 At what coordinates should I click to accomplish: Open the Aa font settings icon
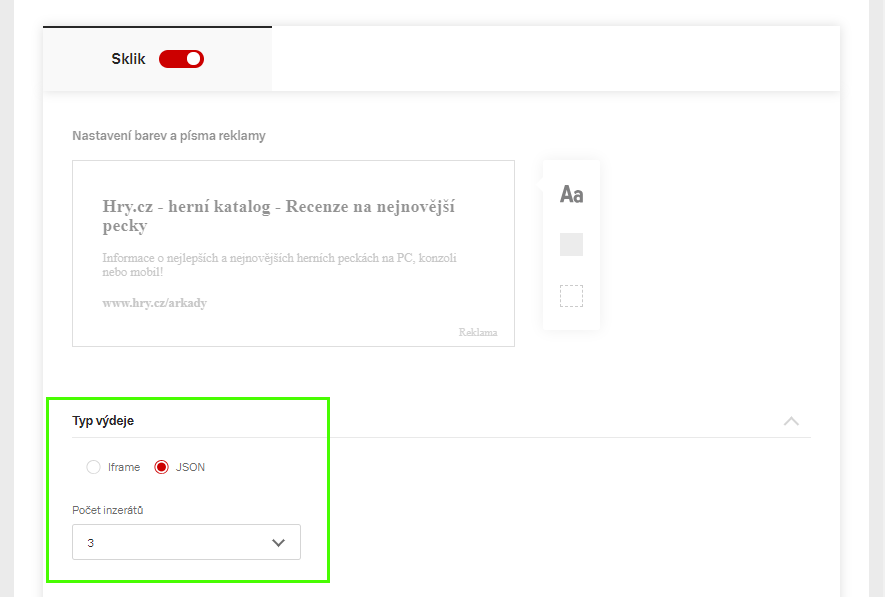[571, 195]
